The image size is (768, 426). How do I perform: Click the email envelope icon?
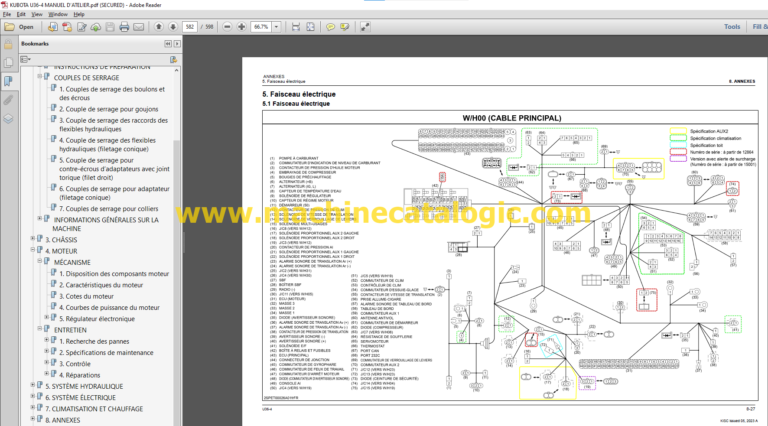tap(139, 27)
